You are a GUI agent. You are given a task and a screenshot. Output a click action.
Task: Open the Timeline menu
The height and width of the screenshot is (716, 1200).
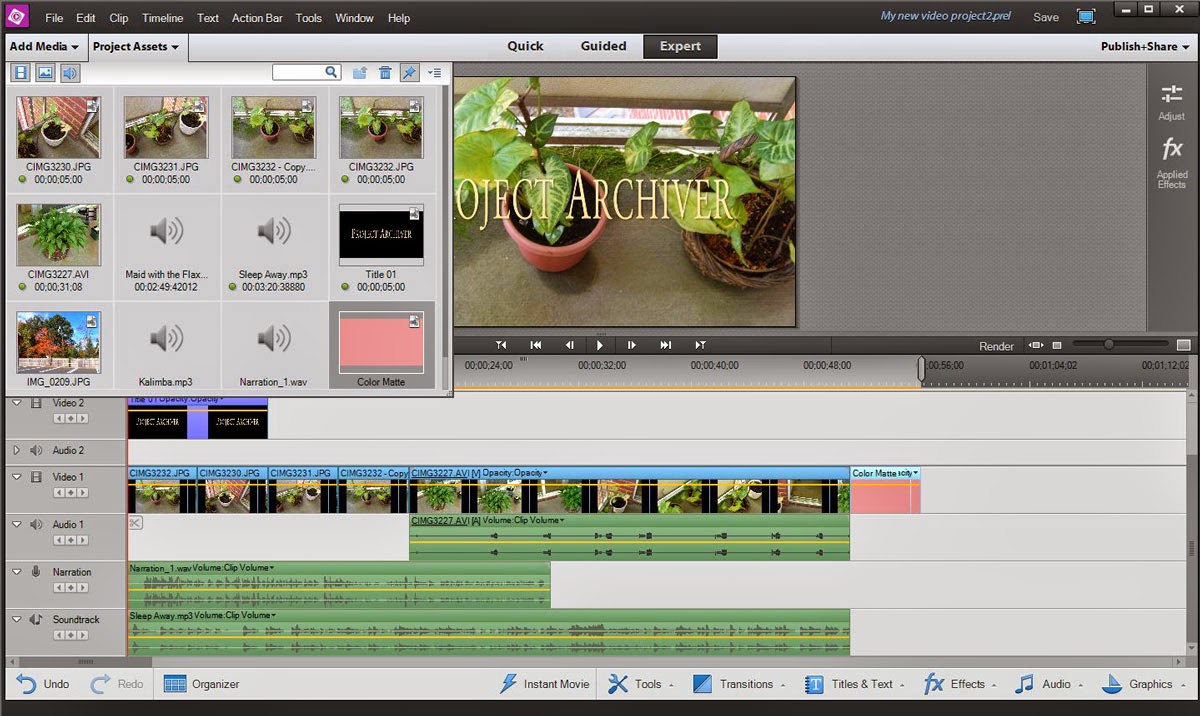(162, 17)
